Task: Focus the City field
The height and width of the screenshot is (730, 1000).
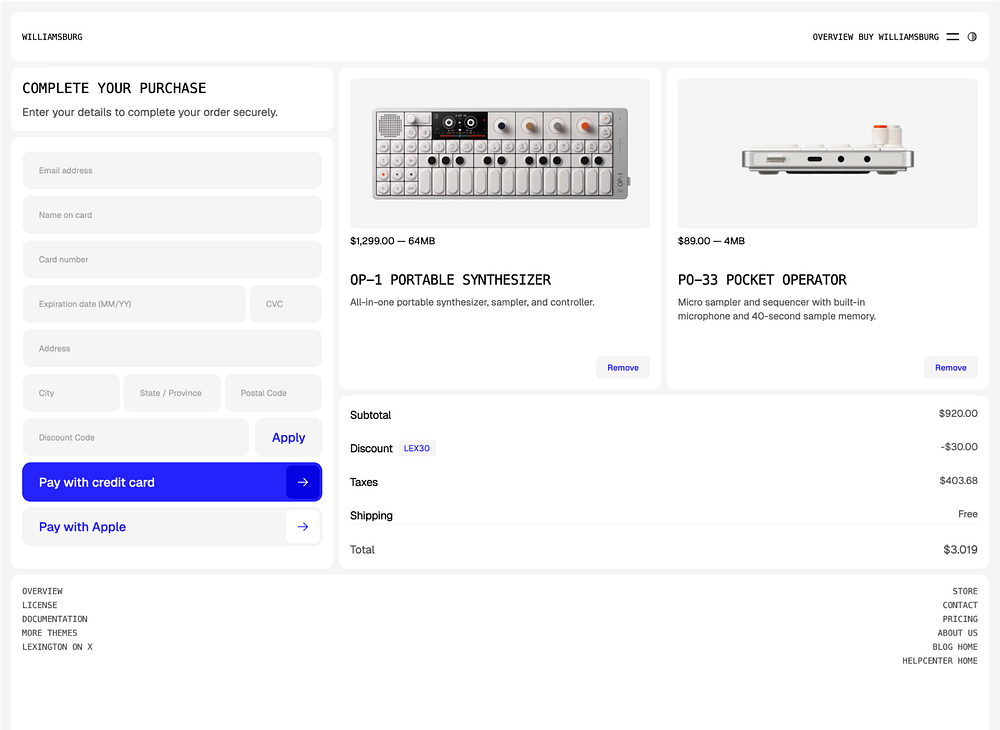Action: (x=71, y=393)
